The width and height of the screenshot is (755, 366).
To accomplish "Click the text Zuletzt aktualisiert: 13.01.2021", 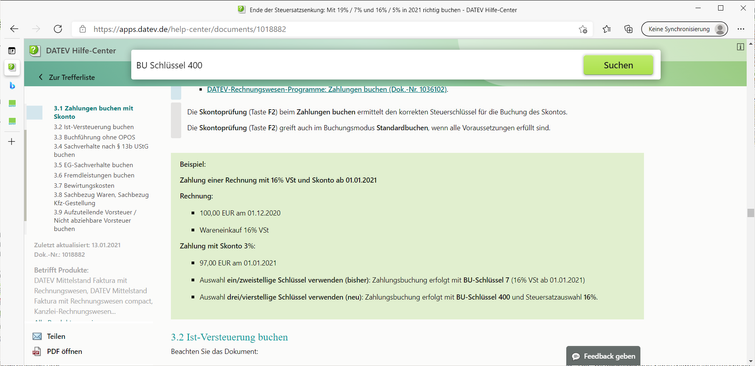I will [x=78, y=245].
